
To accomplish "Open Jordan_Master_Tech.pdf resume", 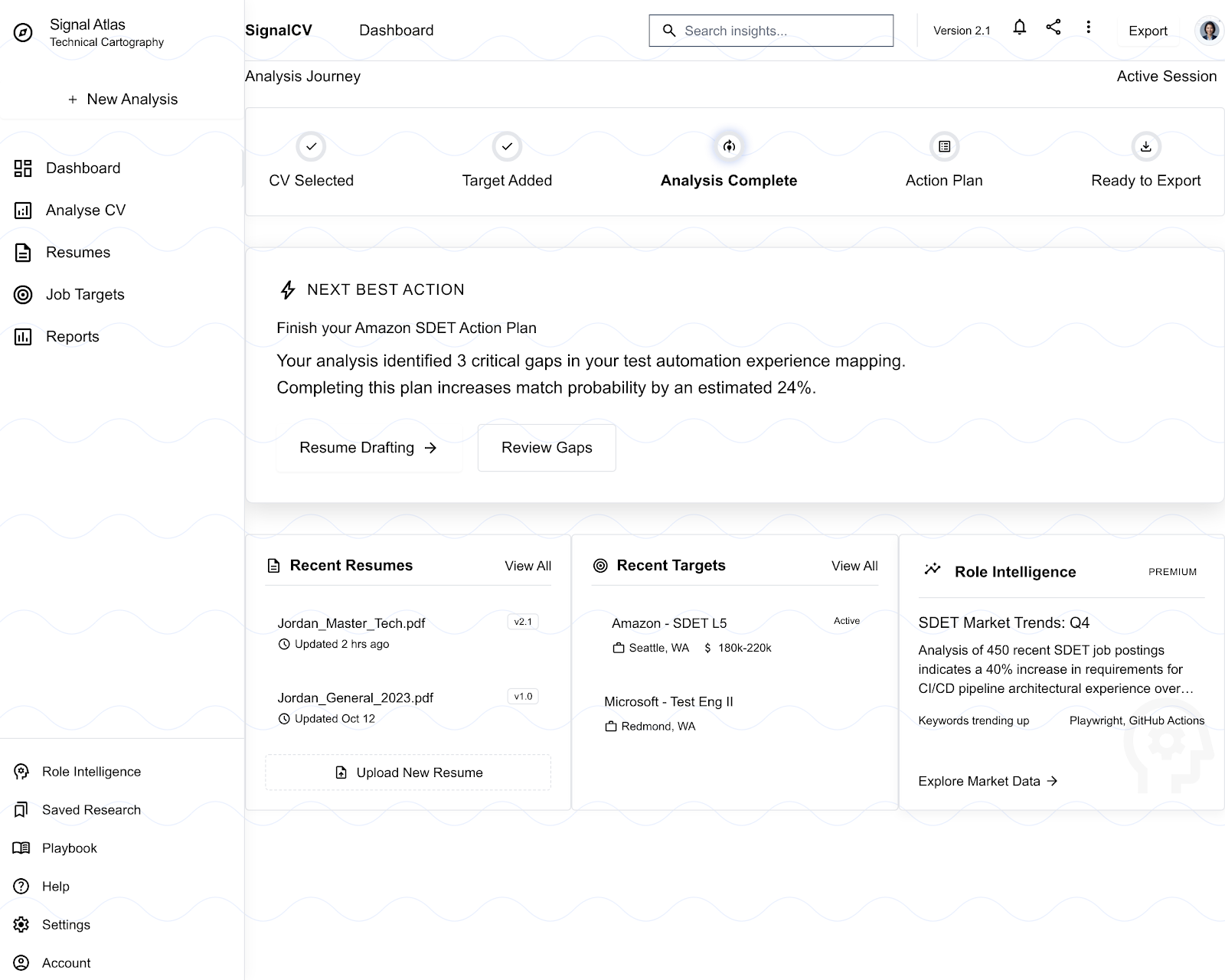I will point(407,633).
